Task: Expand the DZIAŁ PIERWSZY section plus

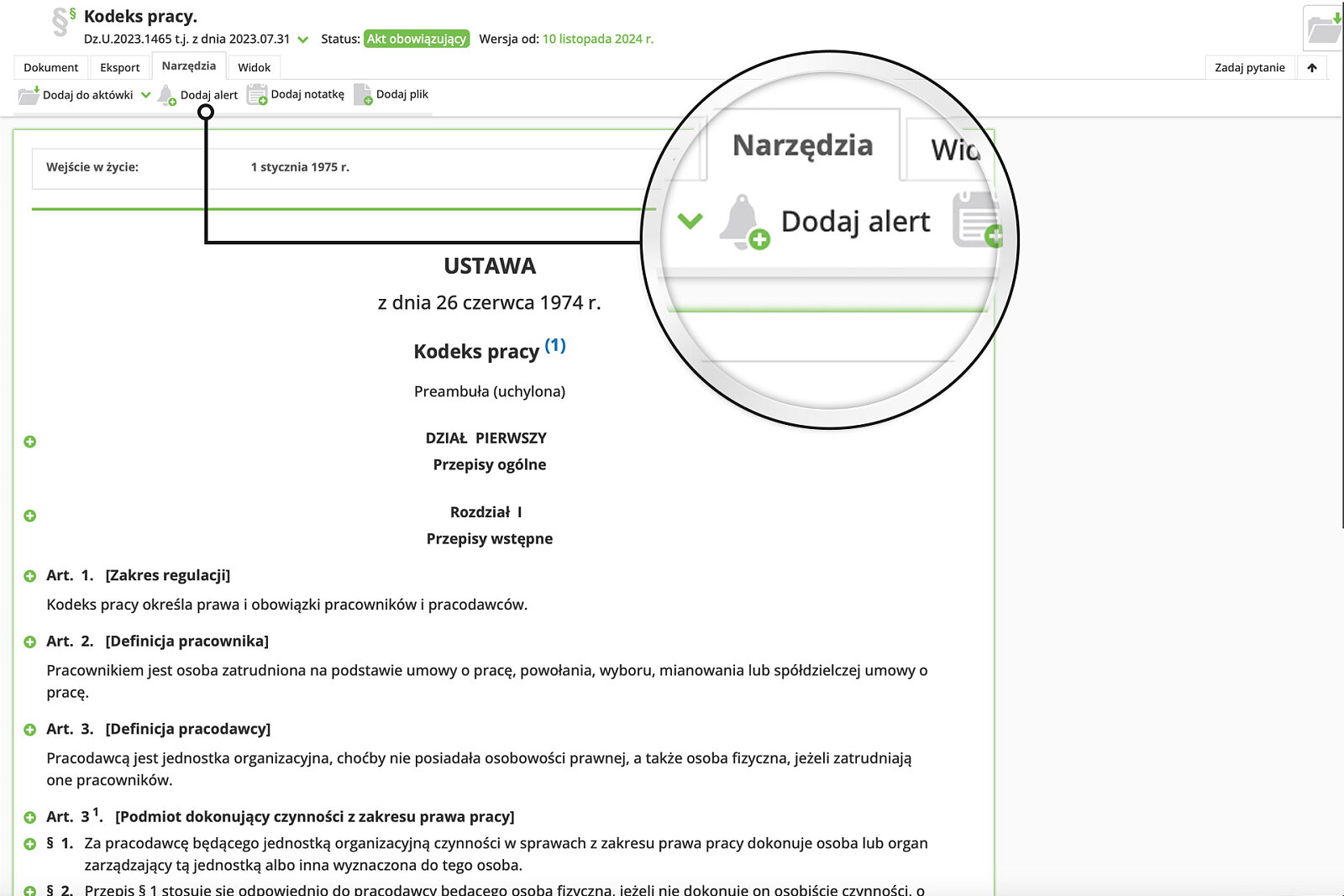Action: (x=30, y=442)
